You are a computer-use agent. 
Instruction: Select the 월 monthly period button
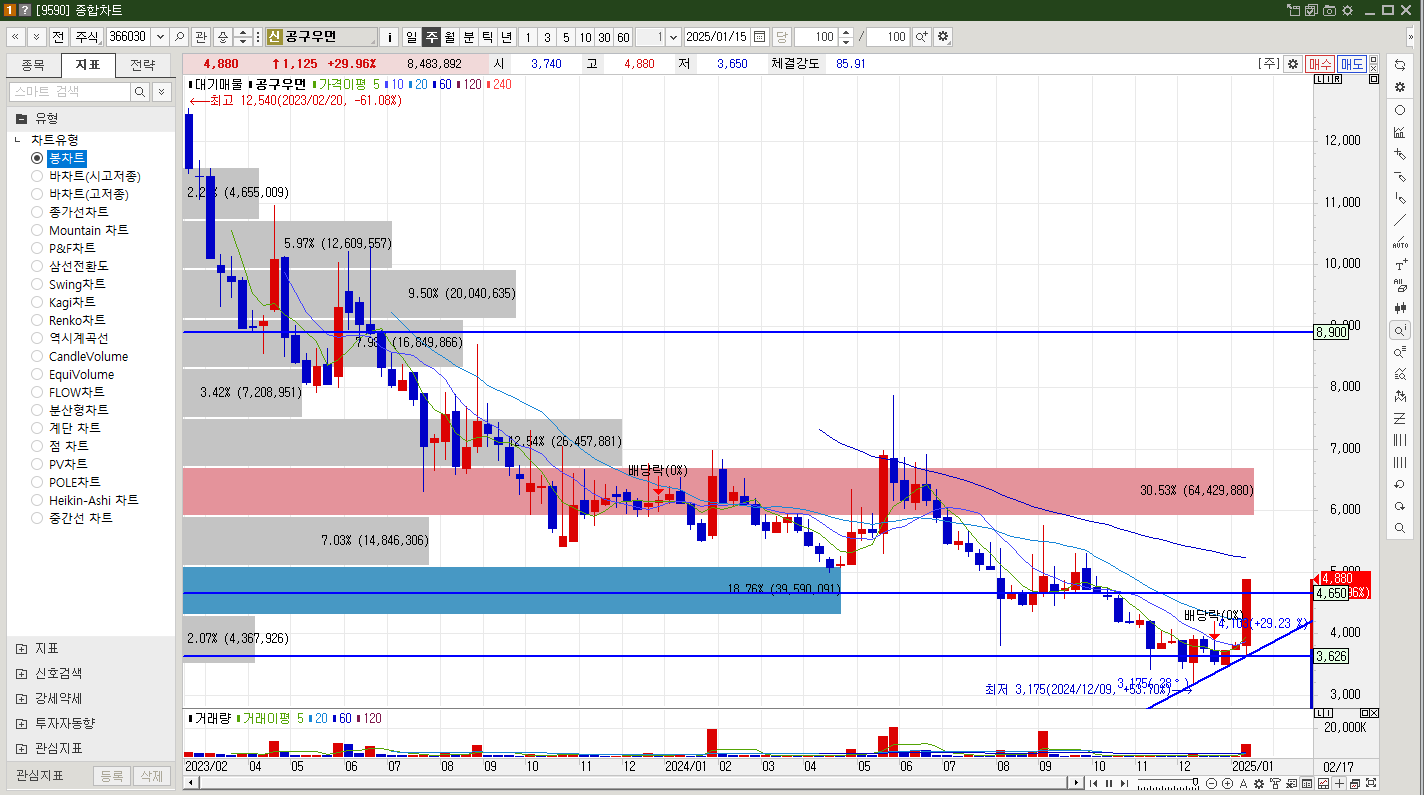click(450, 37)
